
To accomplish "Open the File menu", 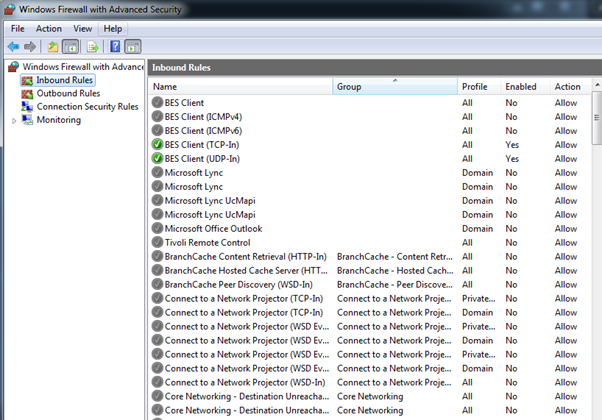I will 18,29.
